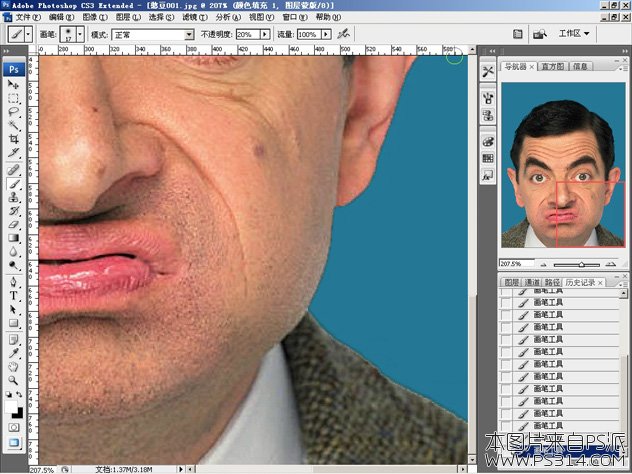Select the Brush tool in toolbox
This screenshot has height=474, width=632.
coord(14,184)
